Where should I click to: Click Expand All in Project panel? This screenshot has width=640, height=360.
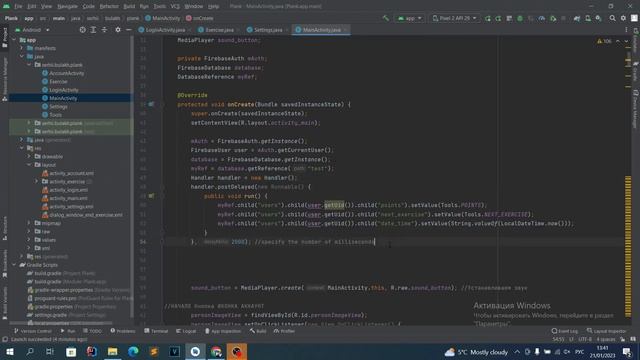93,30
